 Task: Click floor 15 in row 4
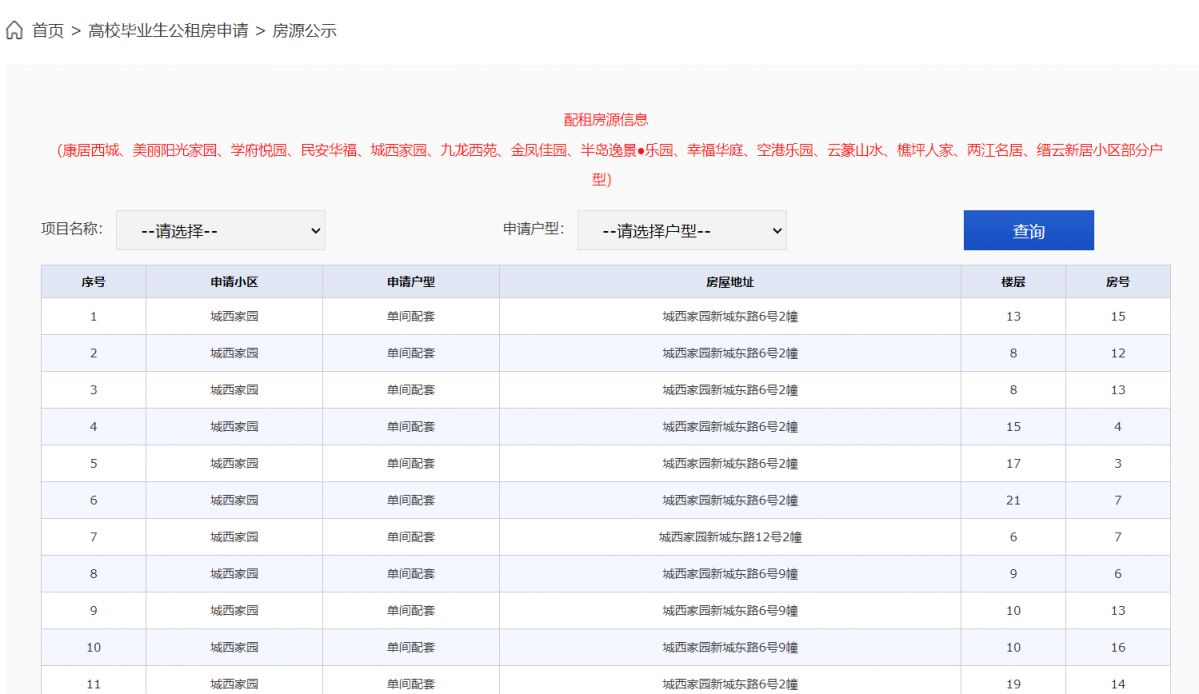click(1013, 426)
